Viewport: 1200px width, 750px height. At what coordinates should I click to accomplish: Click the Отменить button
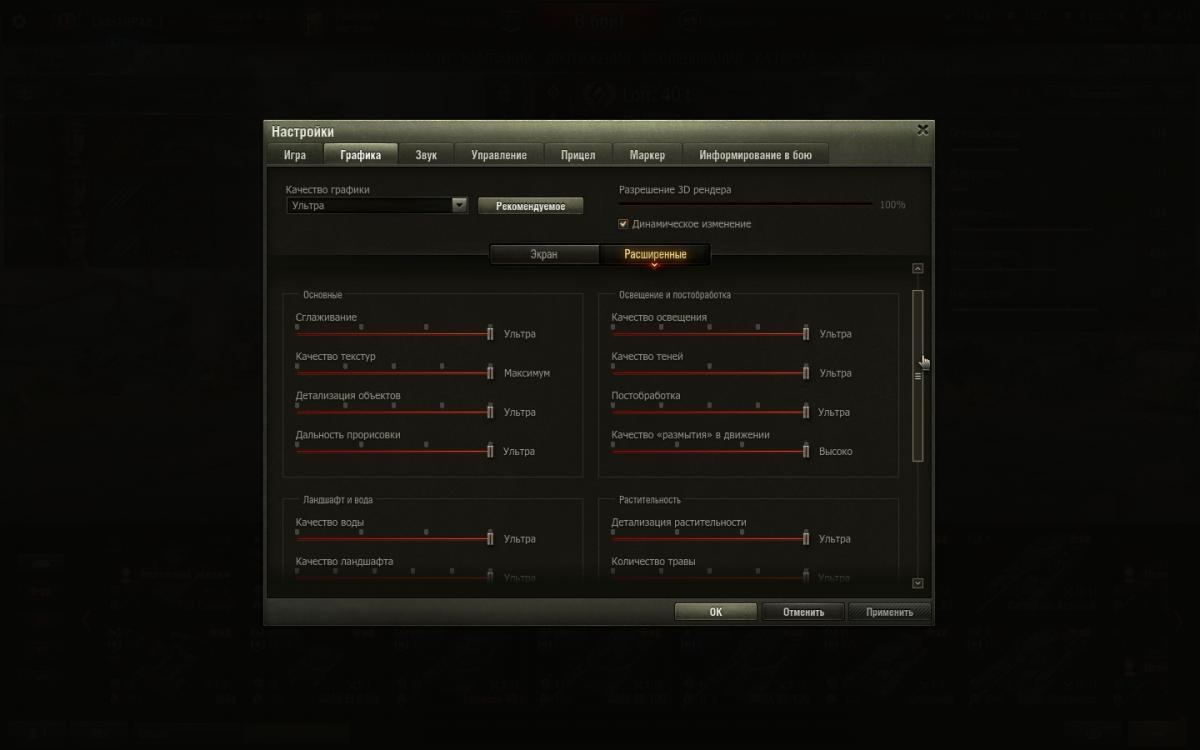[803, 612]
